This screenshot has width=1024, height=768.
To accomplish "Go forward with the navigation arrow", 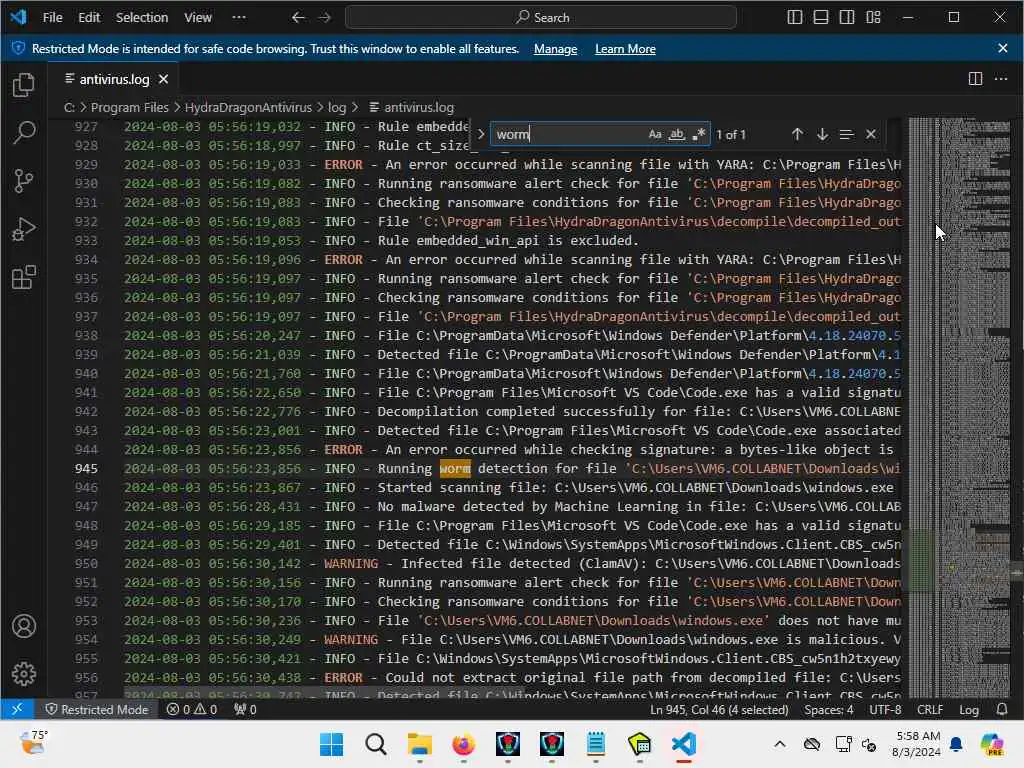I will point(324,18).
